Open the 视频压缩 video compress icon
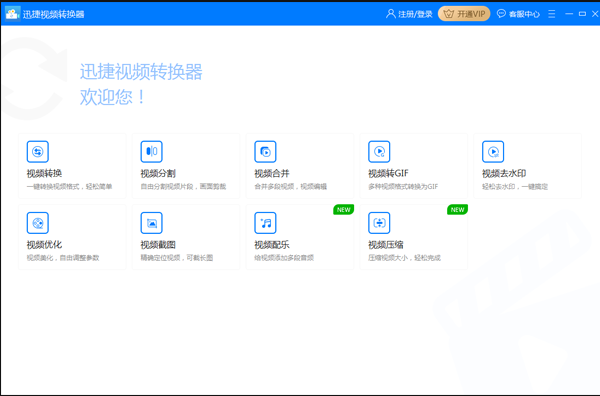Screen dimensions: 600x396 point(379,223)
